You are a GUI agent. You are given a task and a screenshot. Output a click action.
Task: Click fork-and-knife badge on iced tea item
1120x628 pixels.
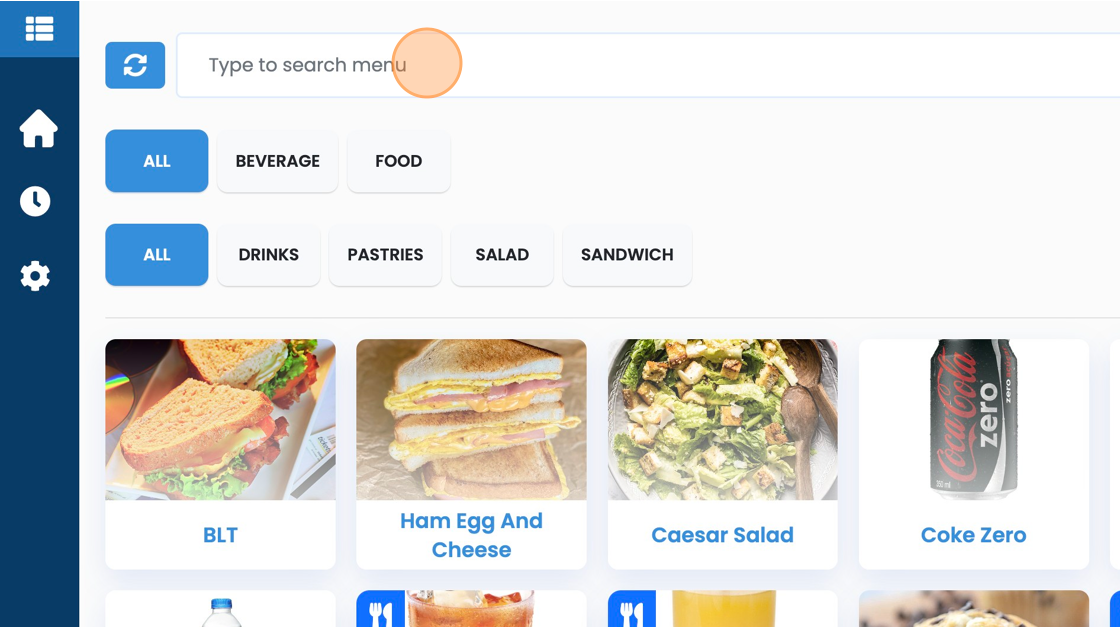pyautogui.click(x=380, y=611)
